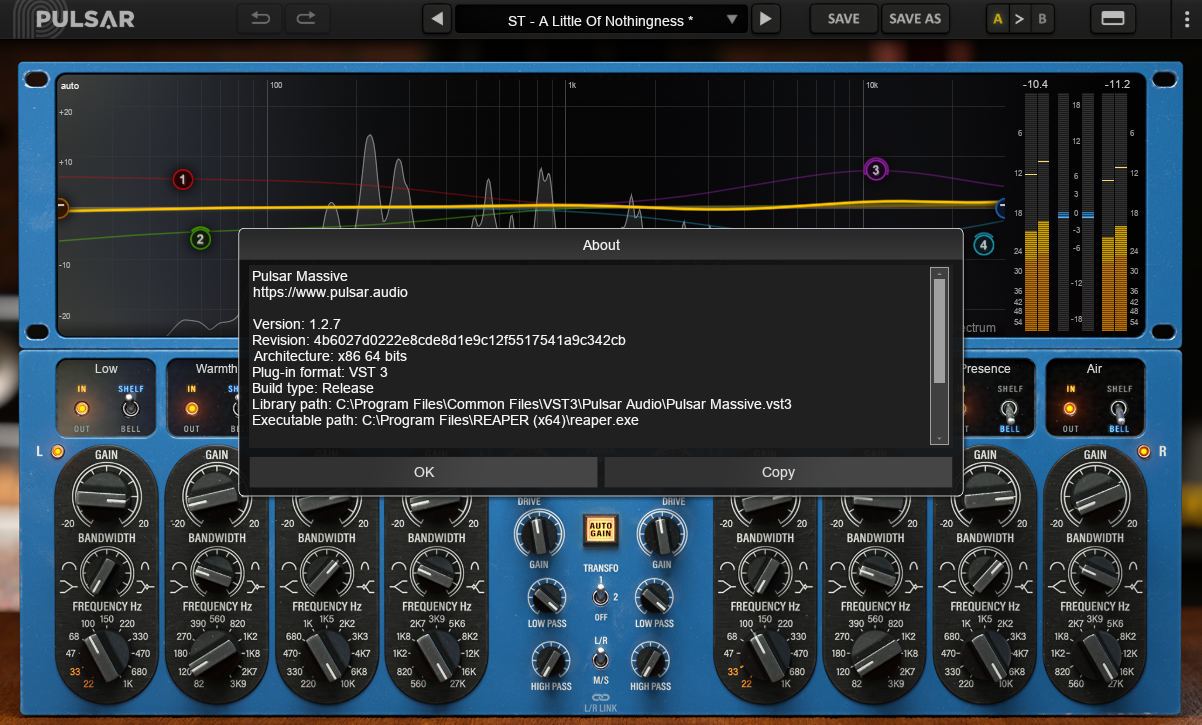
Task: Switch to comparison state A
Action: (998, 18)
